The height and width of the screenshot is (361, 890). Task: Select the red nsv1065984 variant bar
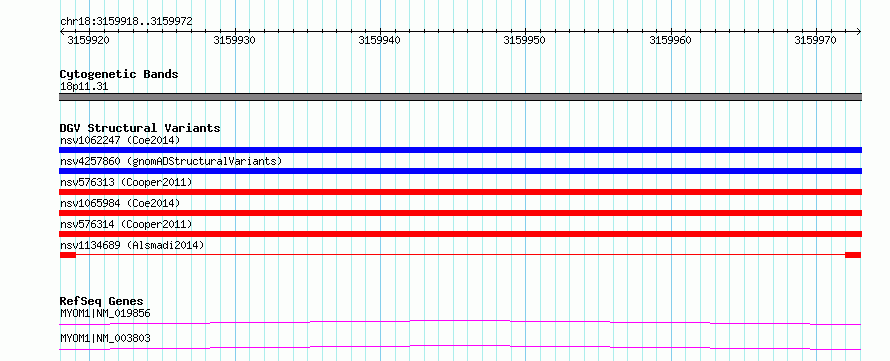[460, 213]
